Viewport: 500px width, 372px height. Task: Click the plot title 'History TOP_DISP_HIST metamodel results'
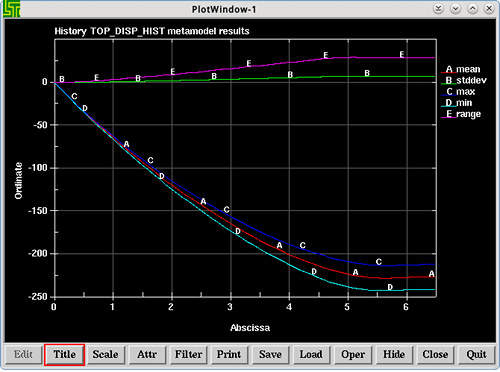pyautogui.click(x=152, y=31)
